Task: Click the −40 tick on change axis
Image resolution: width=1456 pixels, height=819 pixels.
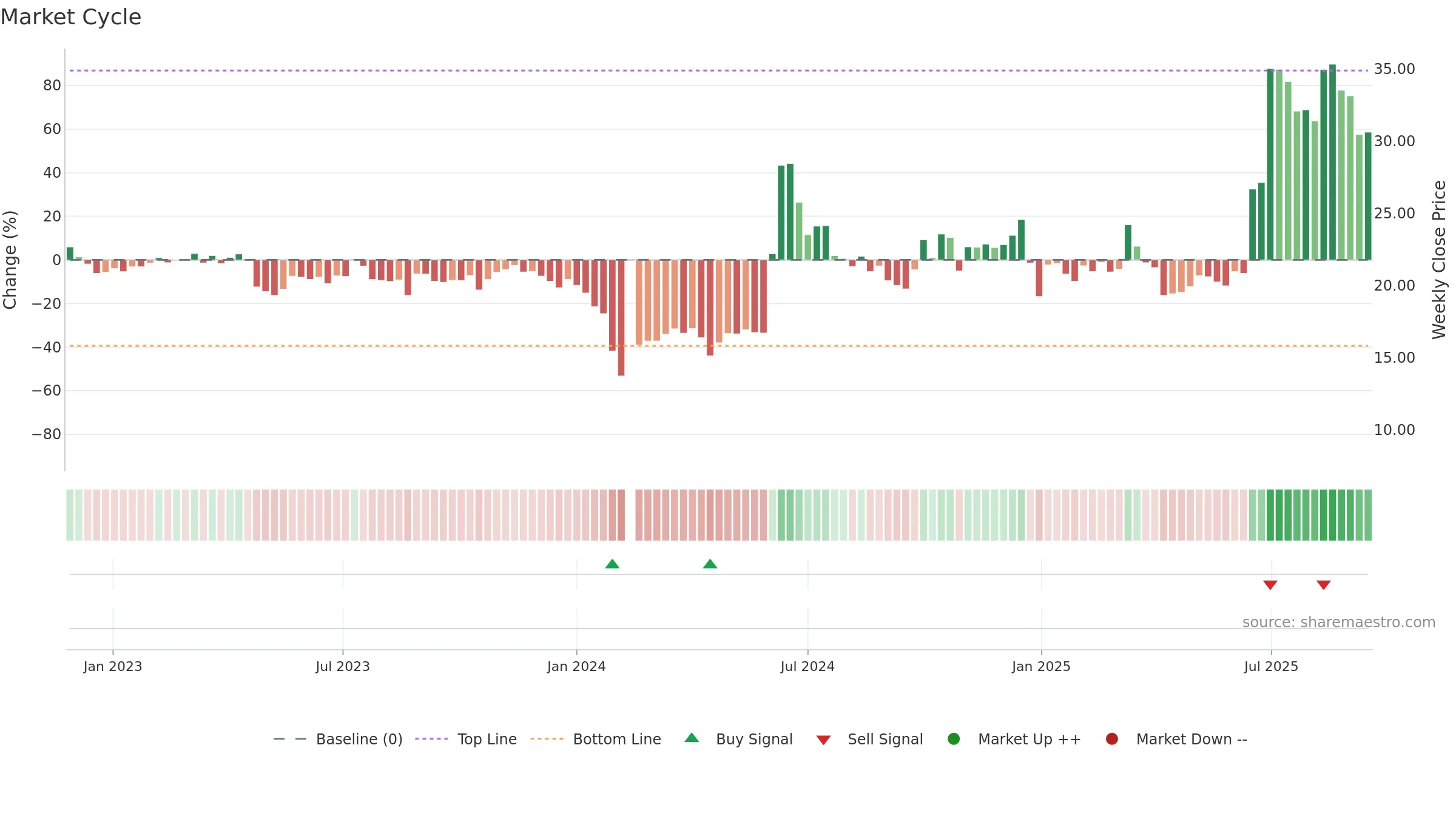Action: (x=46, y=348)
